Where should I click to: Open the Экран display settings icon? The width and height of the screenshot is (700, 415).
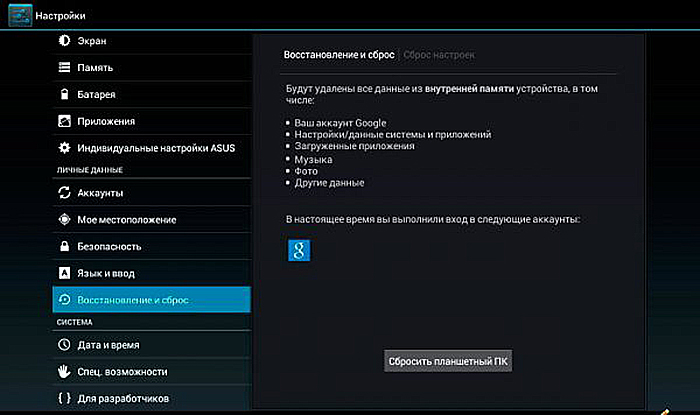pos(64,41)
